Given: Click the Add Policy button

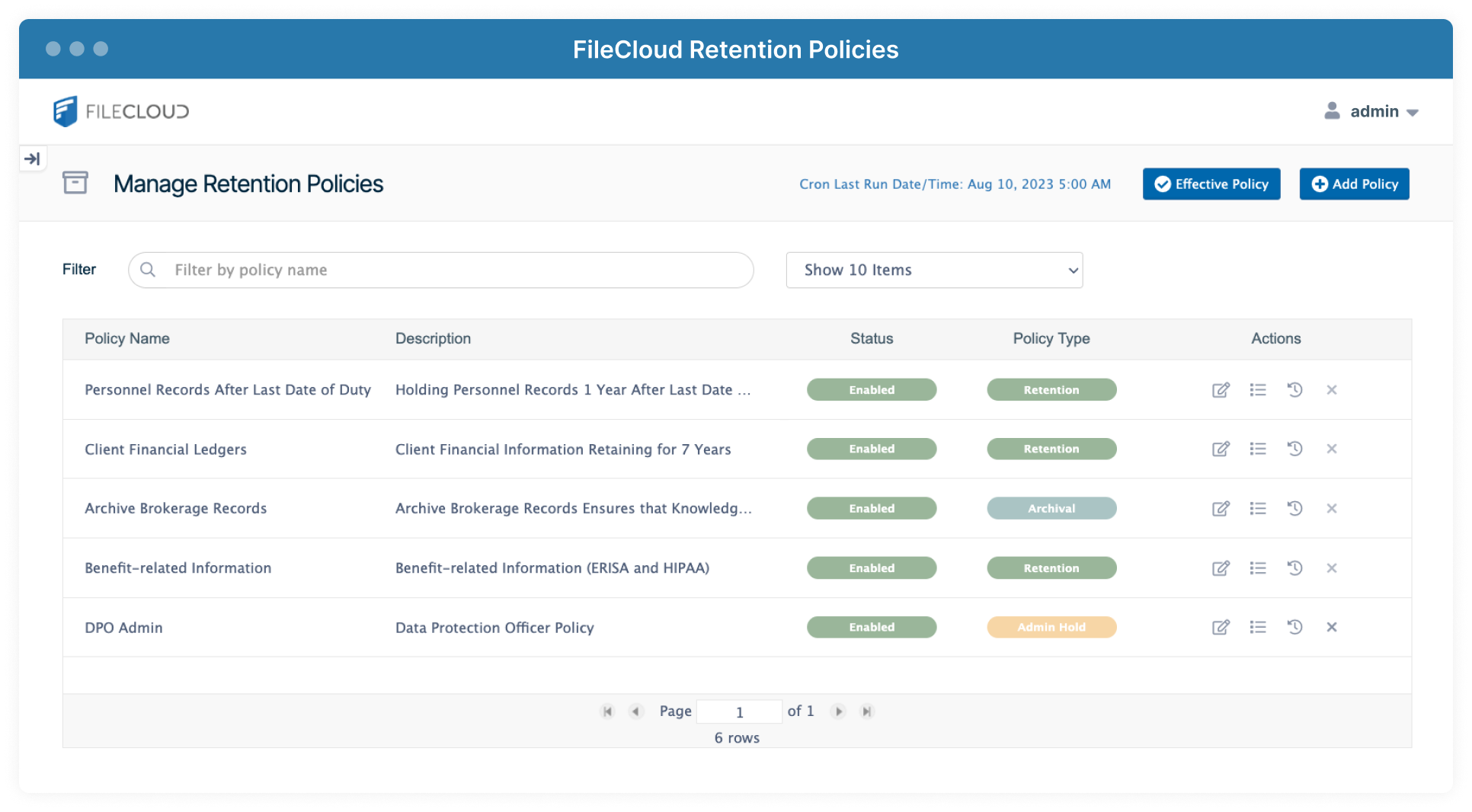Looking at the screenshot, I should click(x=1354, y=184).
